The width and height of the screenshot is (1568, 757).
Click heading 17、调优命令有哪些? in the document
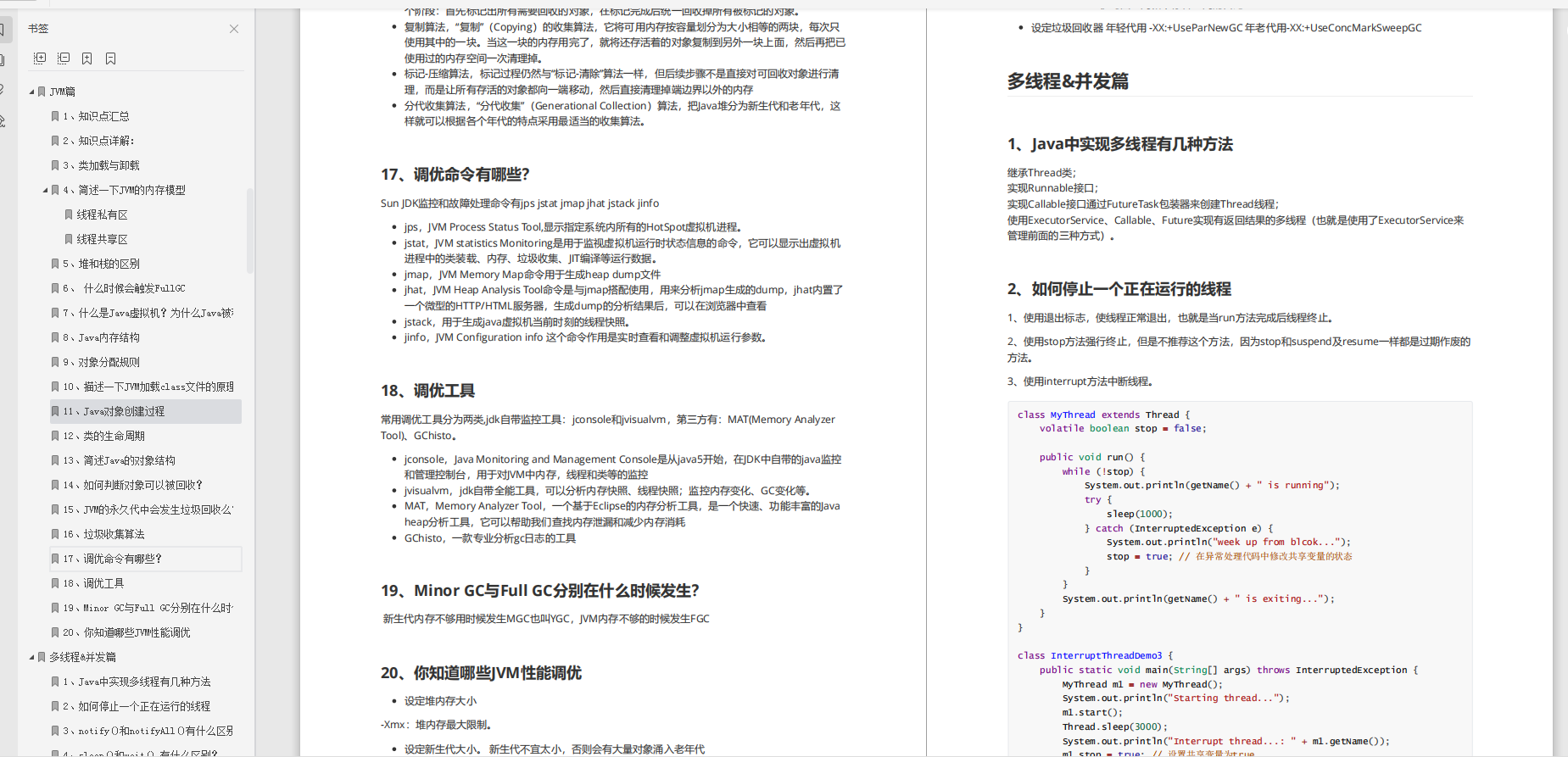click(455, 175)
